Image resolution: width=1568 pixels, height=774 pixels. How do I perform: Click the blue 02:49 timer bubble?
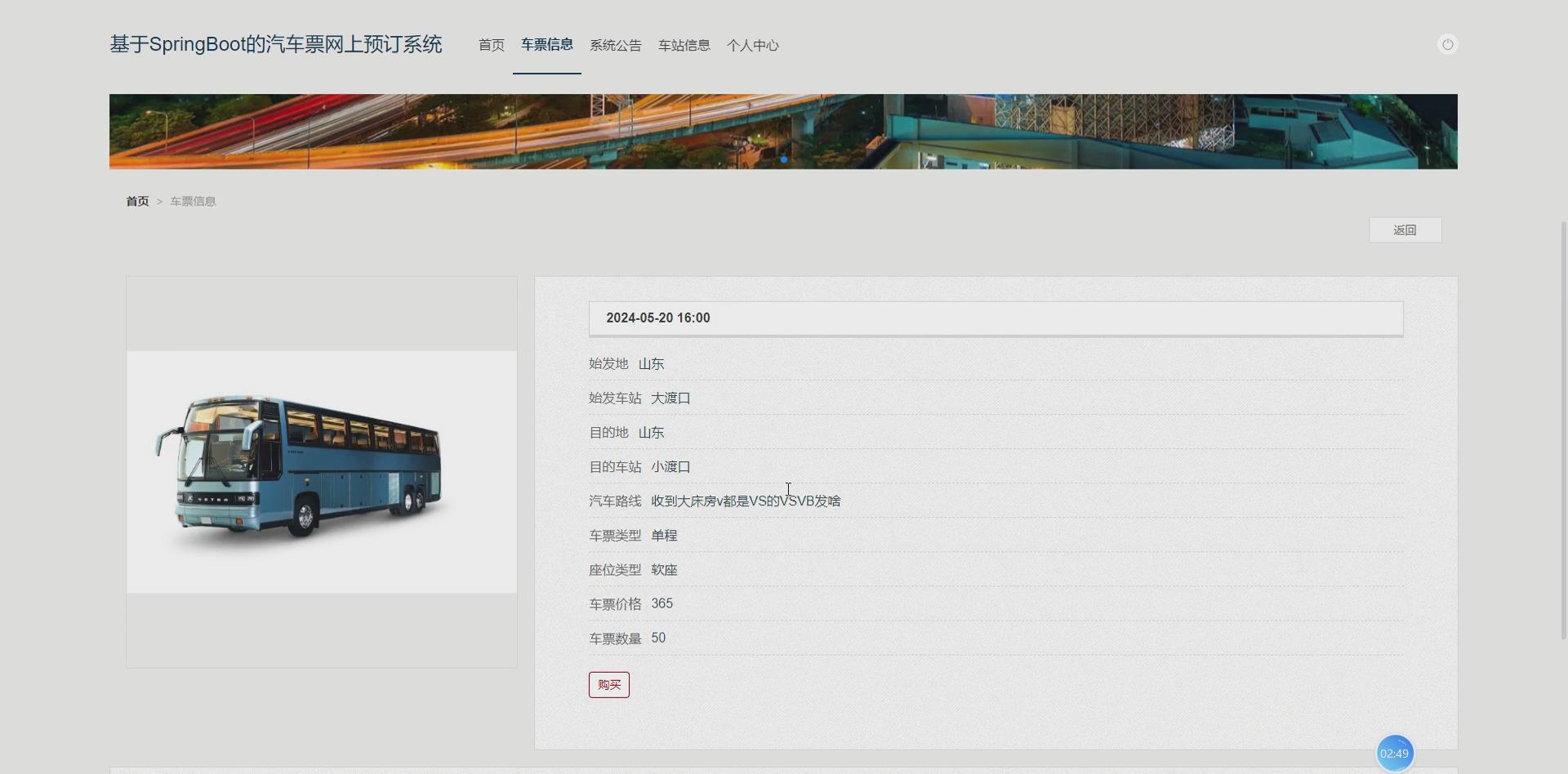1394,753
